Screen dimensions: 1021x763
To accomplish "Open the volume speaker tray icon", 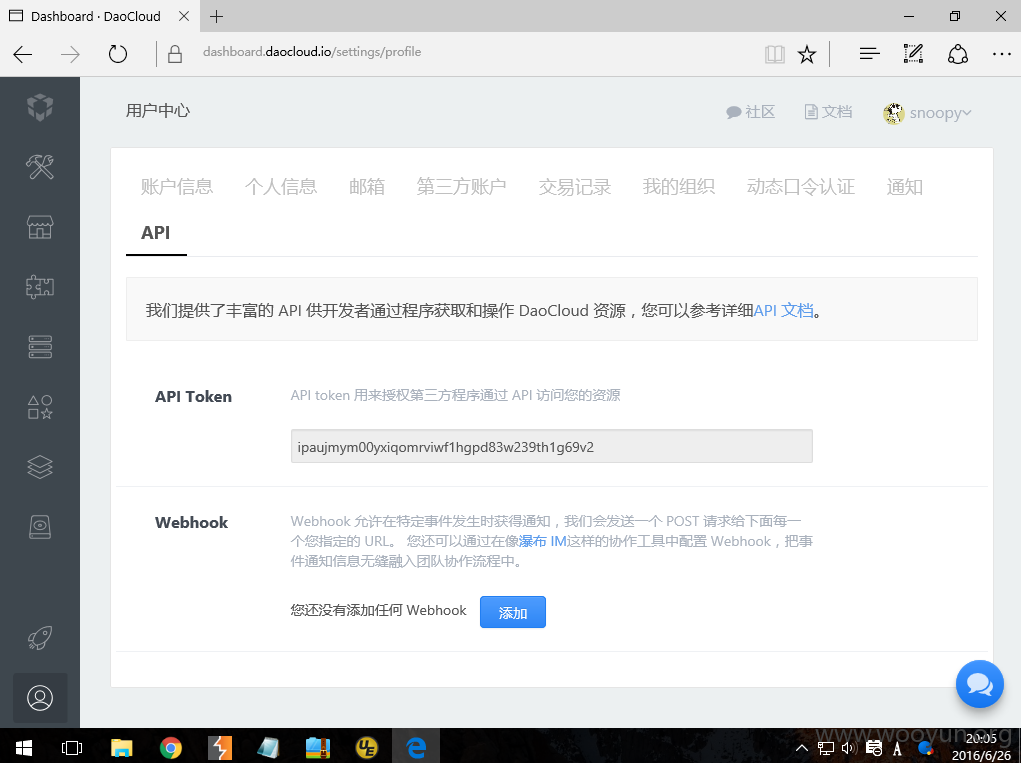I will point(848,749).
